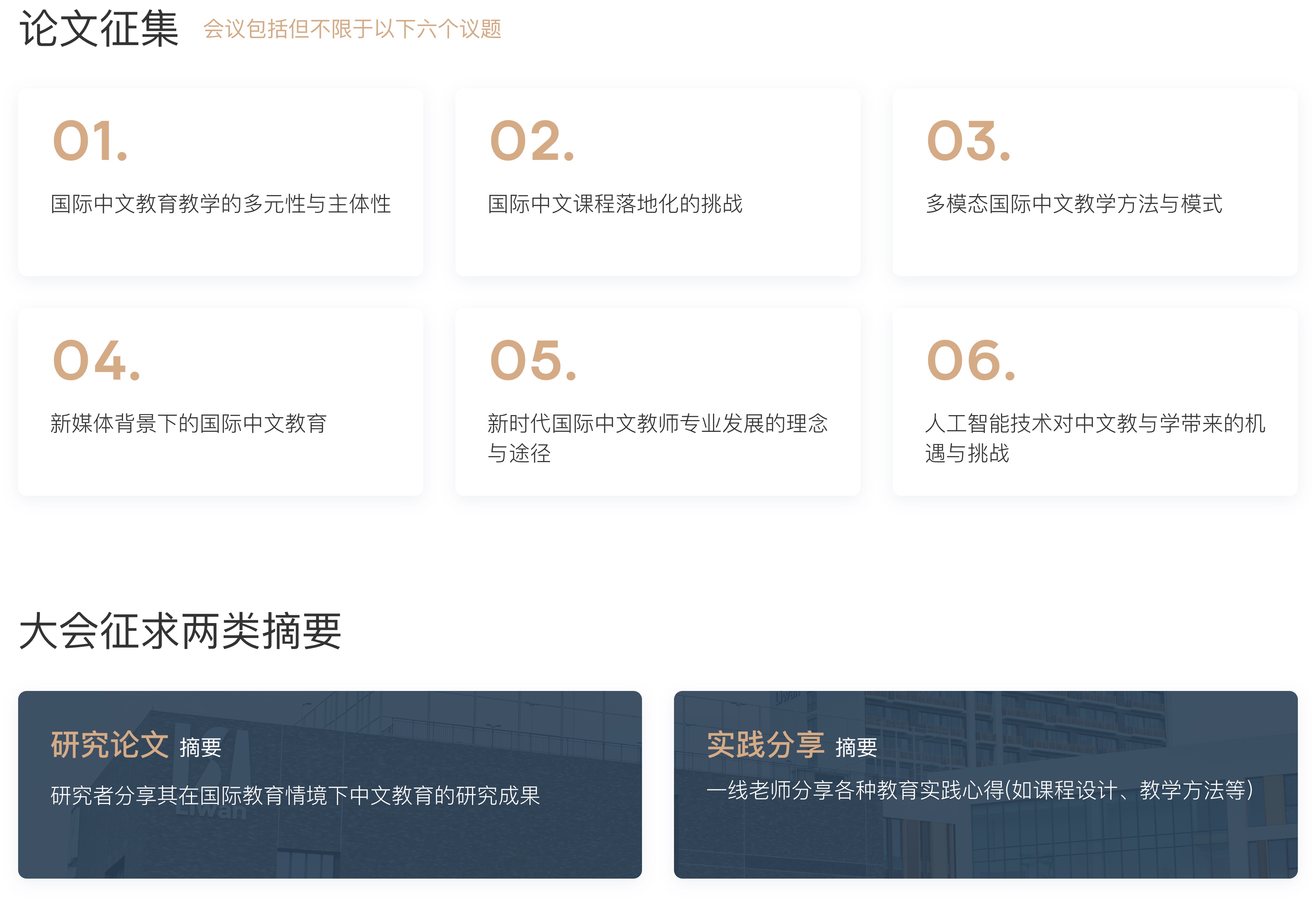Click 摘要 label beside 实践分享
The width and height of the screenshot is (1316, 901).
(856, 747)
